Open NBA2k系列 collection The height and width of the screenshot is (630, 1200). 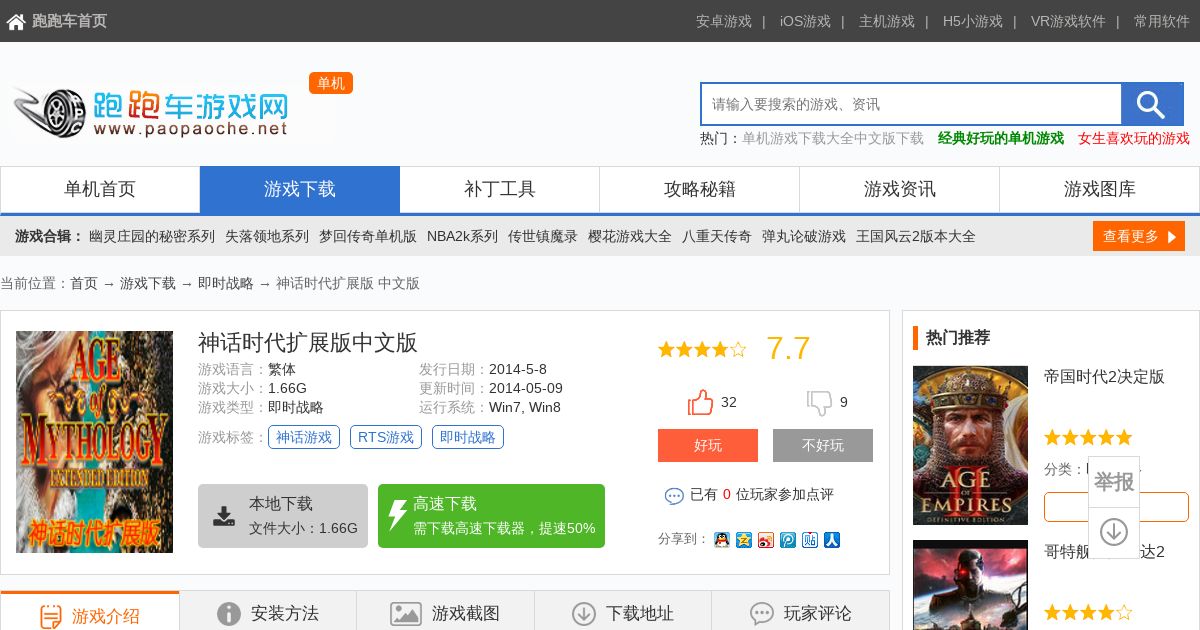tap(462, 236)
